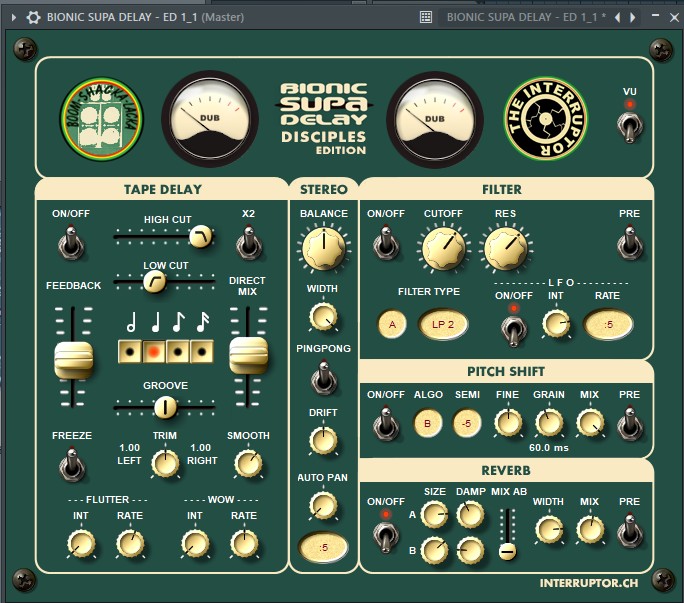
Task: Click the Wow INT knob
Action: 195,544
